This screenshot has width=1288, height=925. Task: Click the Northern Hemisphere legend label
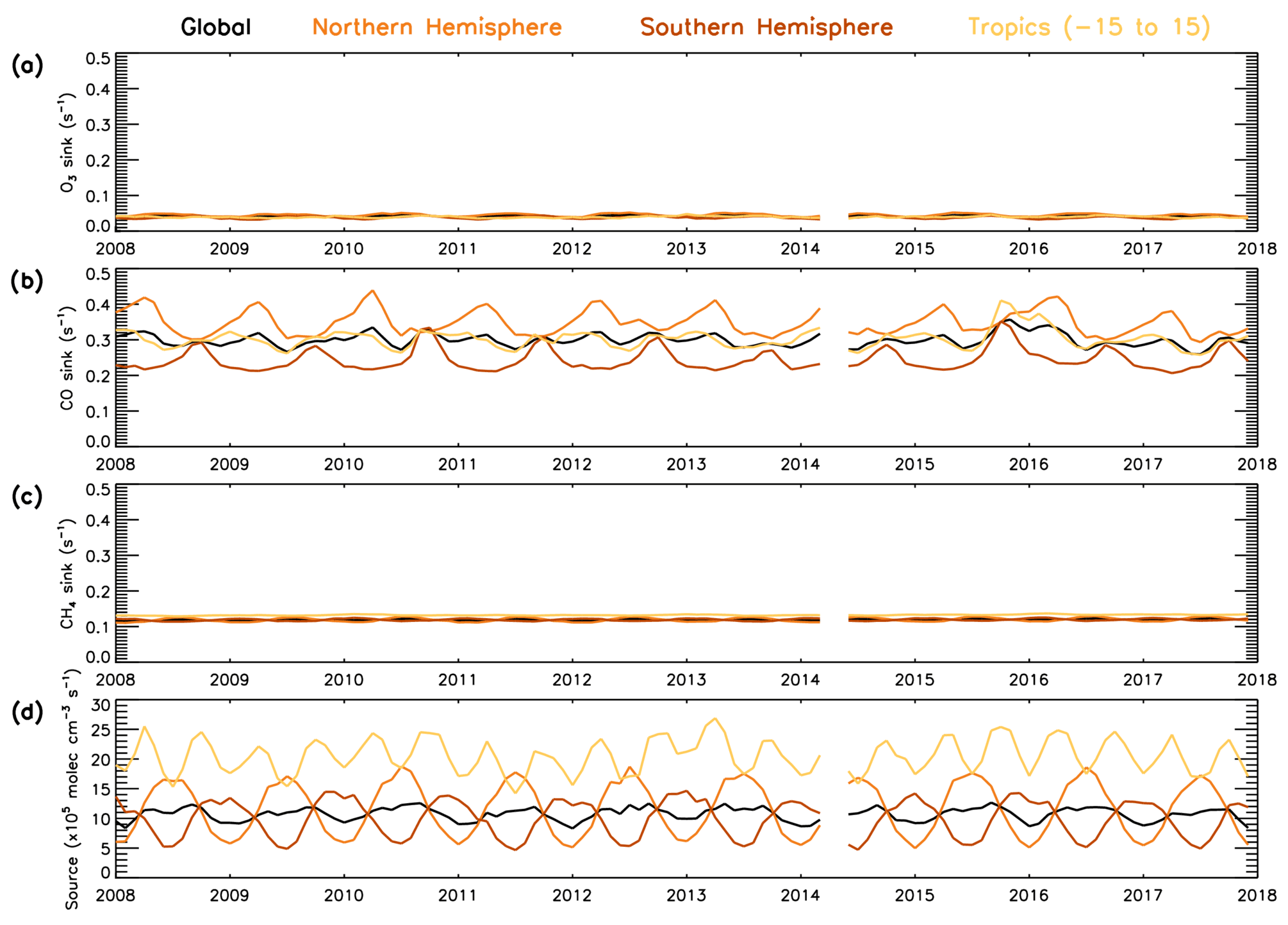(x=436, y=27)
